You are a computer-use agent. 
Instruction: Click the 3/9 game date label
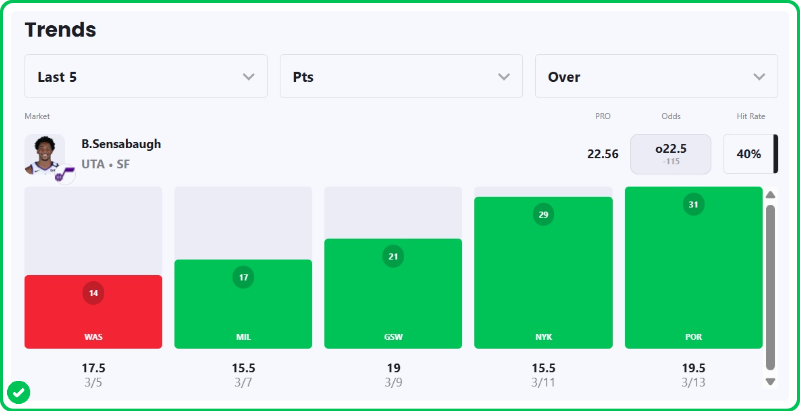pos(393,383)
